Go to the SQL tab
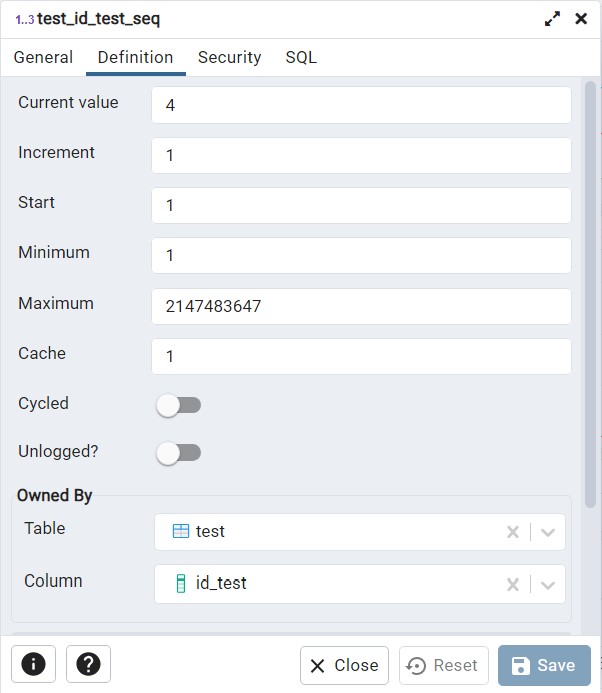This screenshot has height=693, width=602. coord(301,58)
